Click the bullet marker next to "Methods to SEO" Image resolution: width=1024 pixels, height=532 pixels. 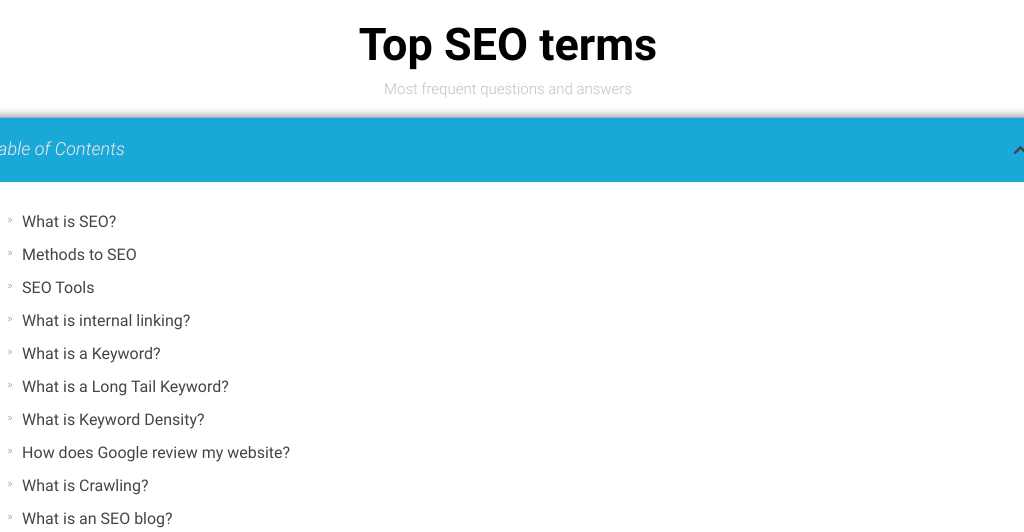tap(10, 254)
